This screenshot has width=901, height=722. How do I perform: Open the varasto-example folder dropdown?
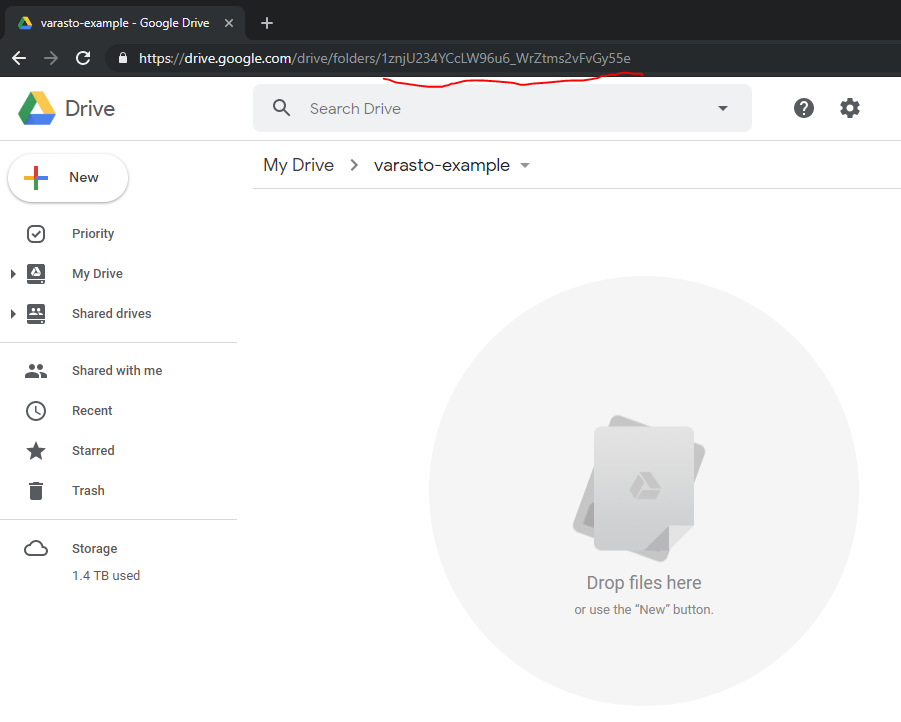(525, 166)
